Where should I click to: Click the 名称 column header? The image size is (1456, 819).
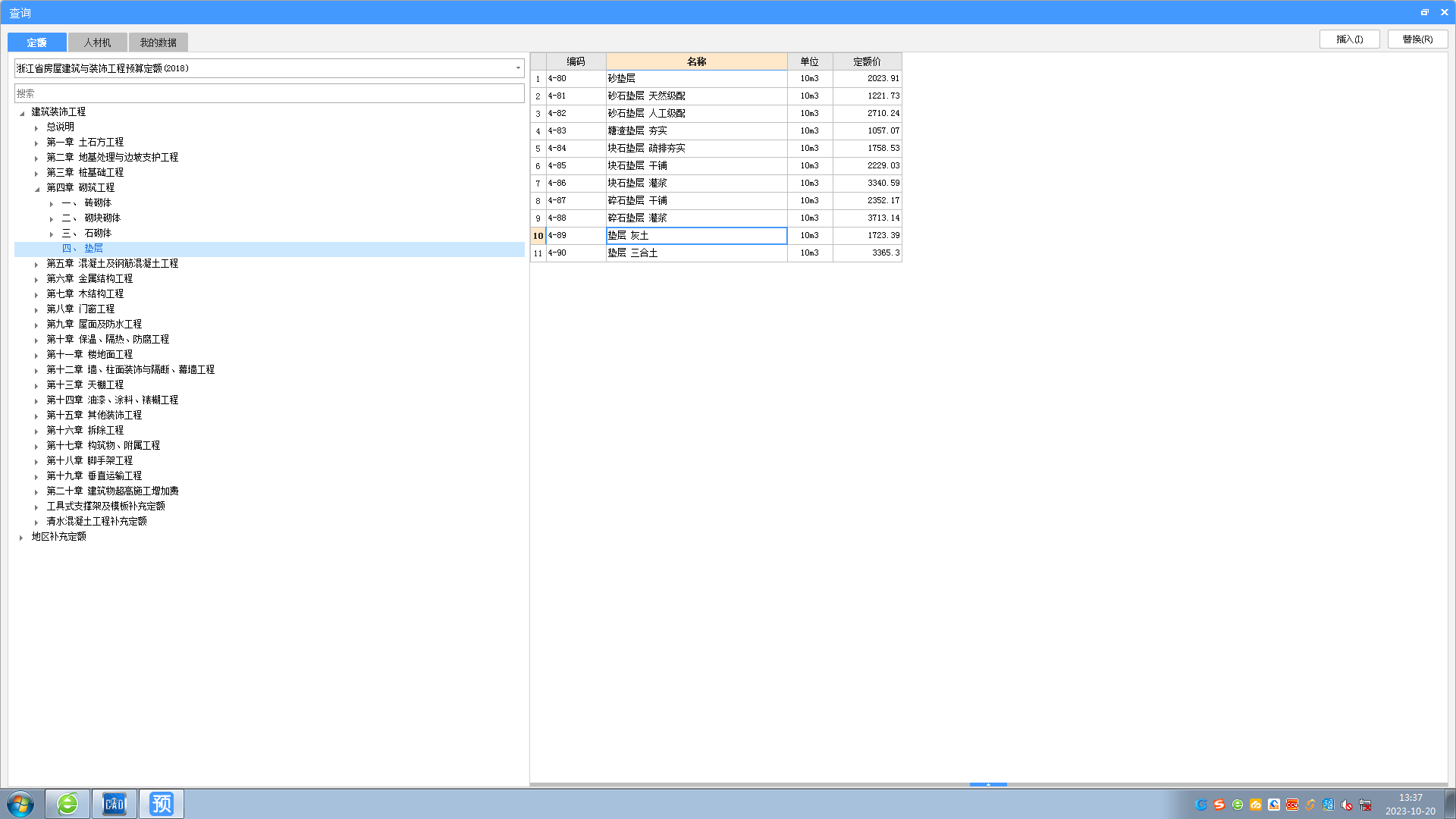[696, 61]
